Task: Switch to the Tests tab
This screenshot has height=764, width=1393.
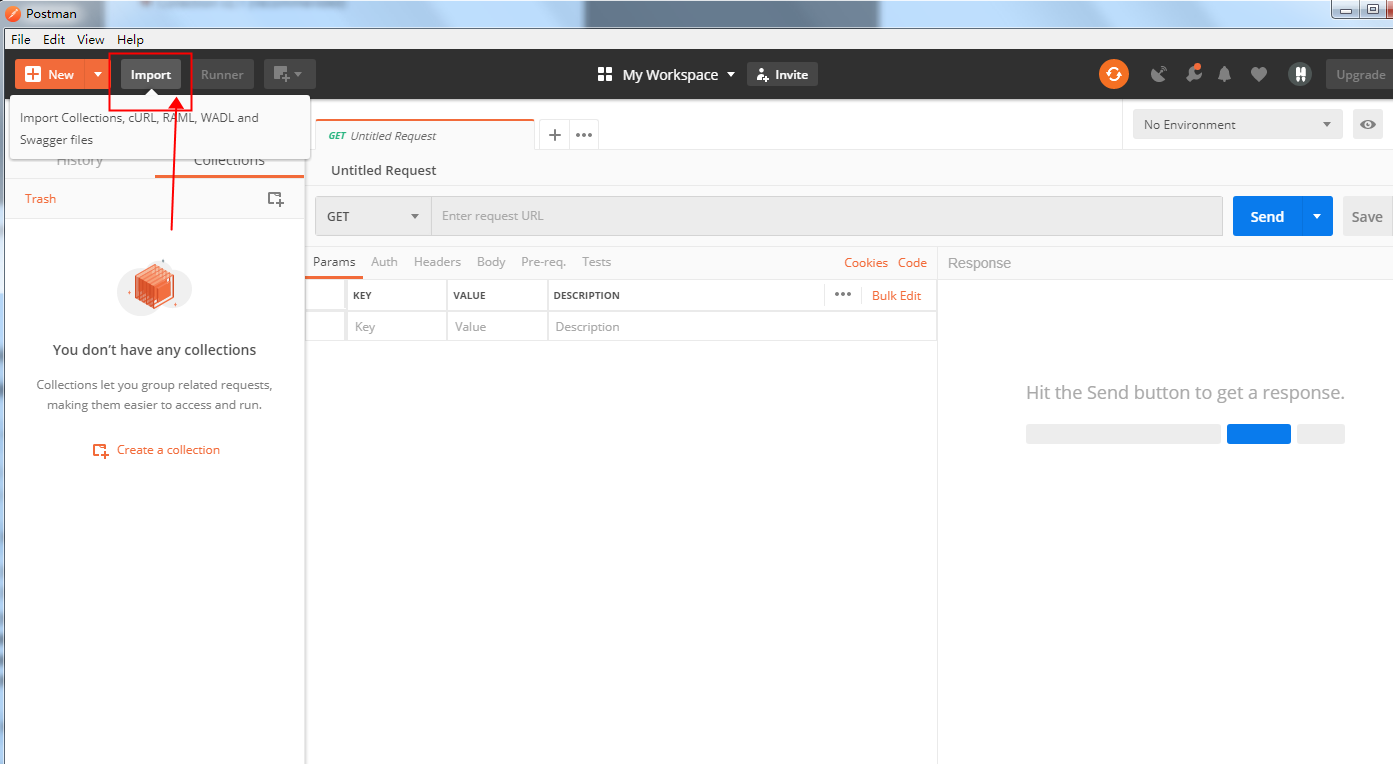Action: [596, 262]
